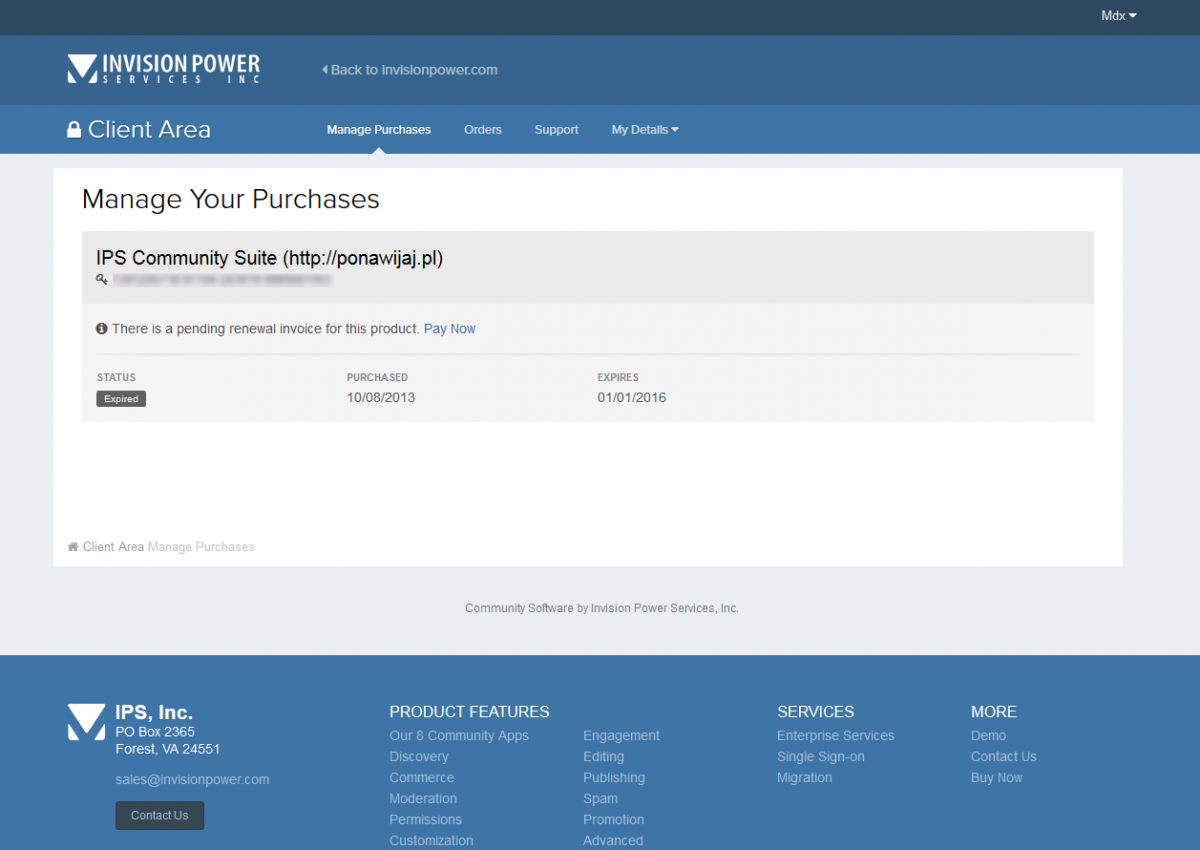Click the PO Box 2365 address line
1200x850 pixels.
pyautogui.click(x=155, y=732)
